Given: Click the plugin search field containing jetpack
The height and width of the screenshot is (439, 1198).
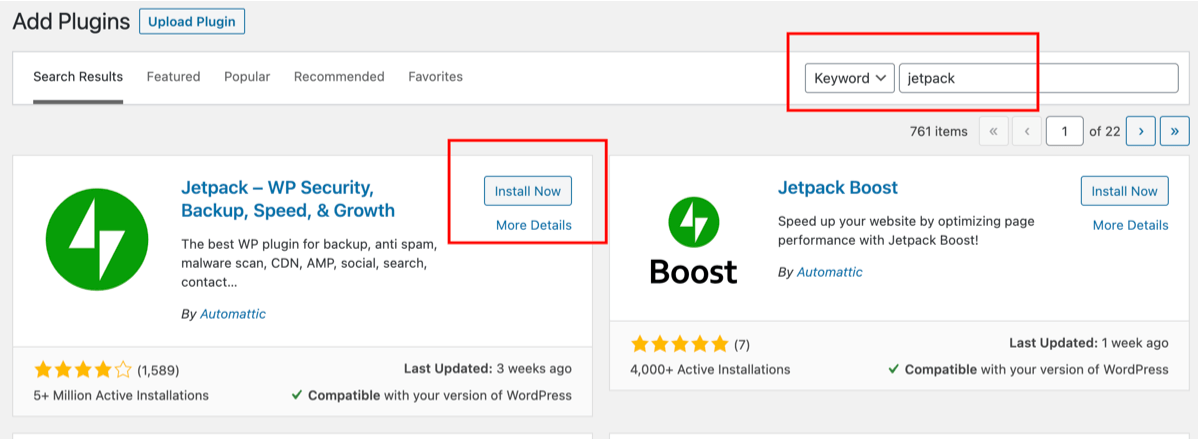Looking at the screenshot, I should coord(1038,78).
